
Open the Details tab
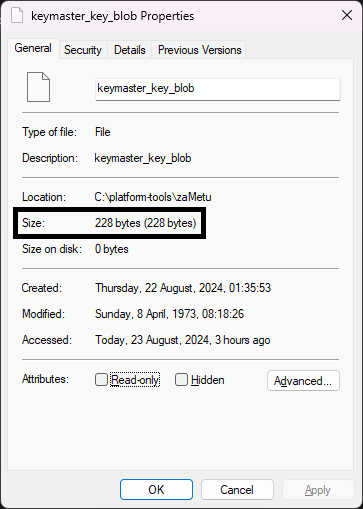click(130, 50)
